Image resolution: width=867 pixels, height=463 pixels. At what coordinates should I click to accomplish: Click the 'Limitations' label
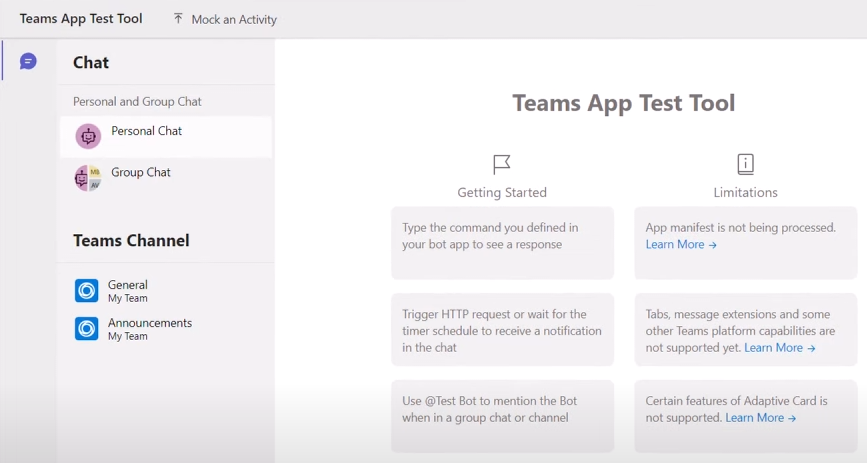(x=745, y=193)
